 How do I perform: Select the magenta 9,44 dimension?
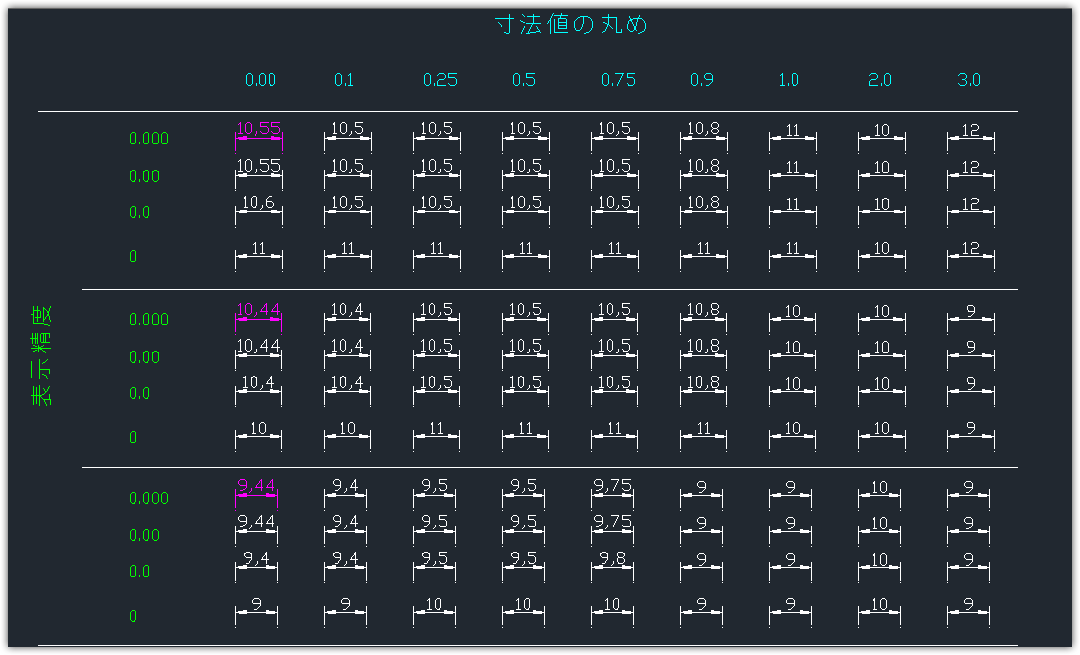(256, 487)
